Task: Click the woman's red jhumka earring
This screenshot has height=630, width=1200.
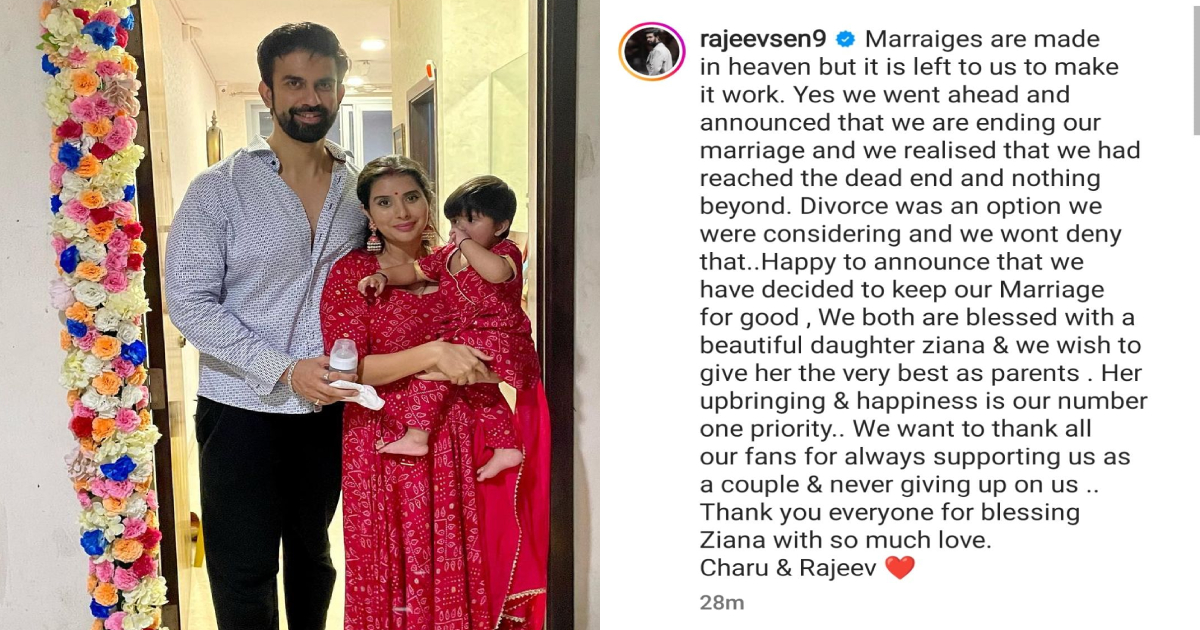Action: 374,240
